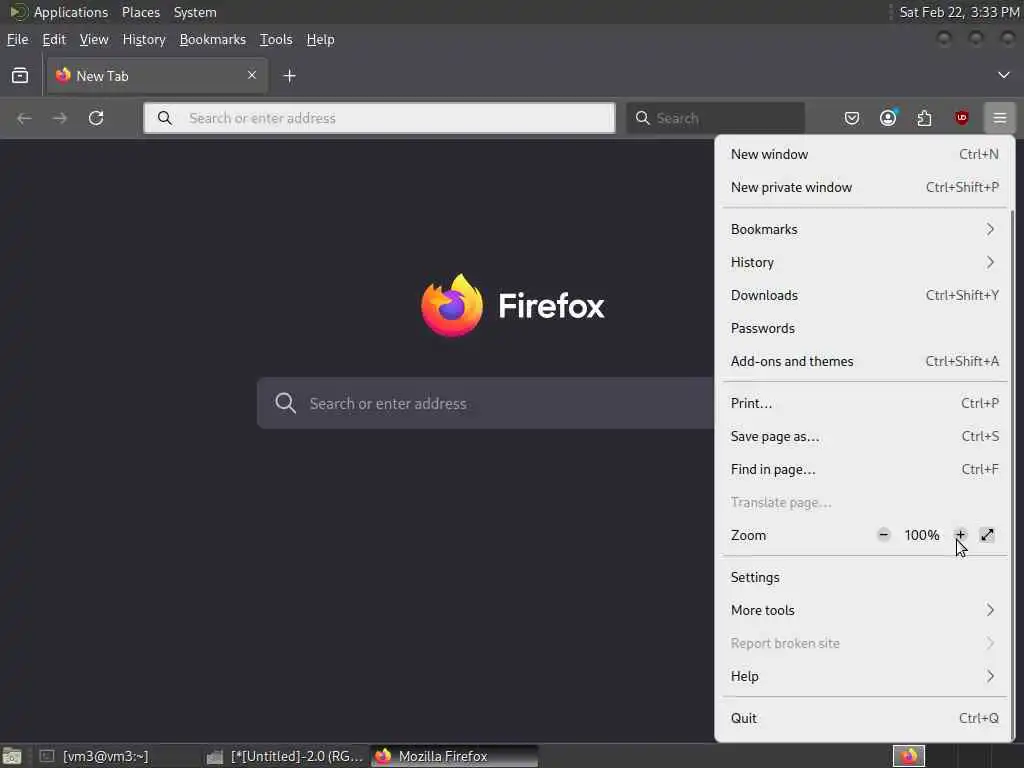Screen dimensions: 1024x768
Task: Click the List all tabs arrow
Action: 1004,75
